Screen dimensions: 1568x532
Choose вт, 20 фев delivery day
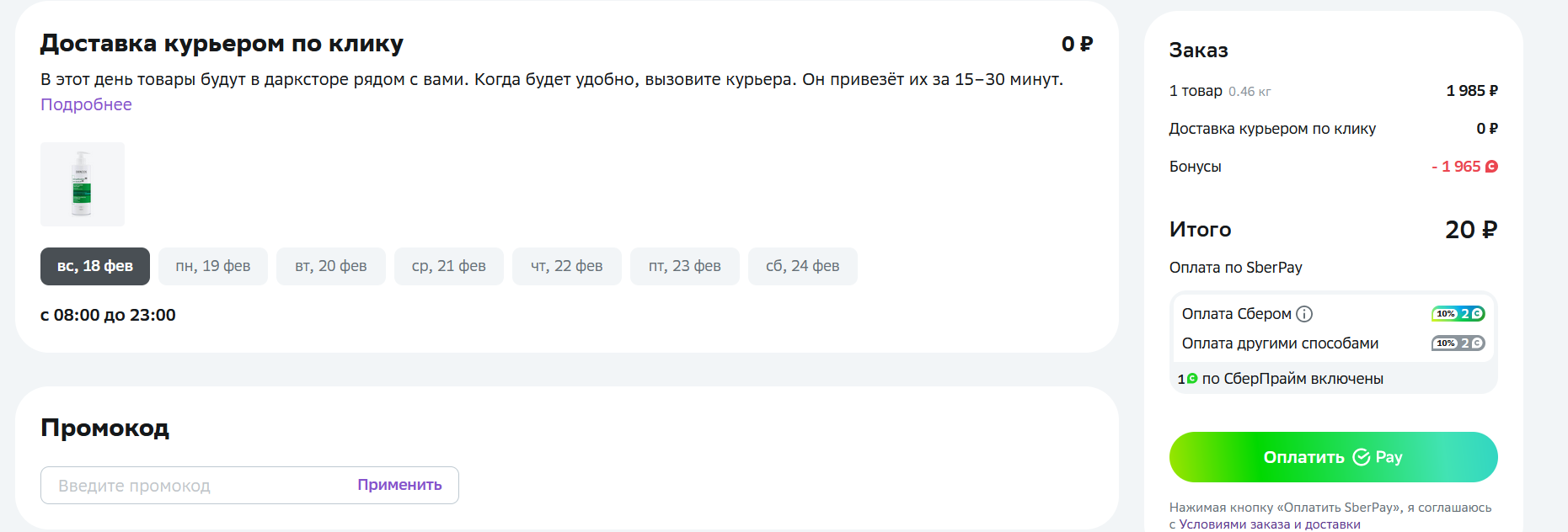point(331,266)
